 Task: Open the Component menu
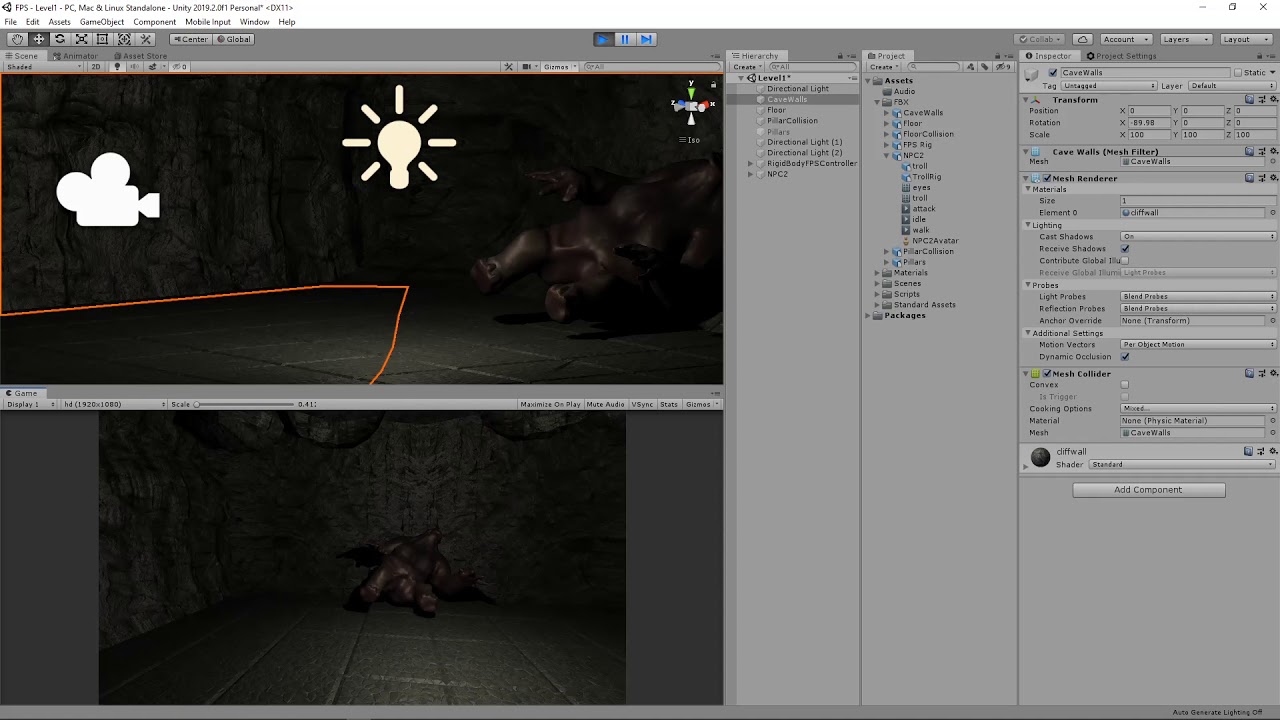(x=154, y=22)
